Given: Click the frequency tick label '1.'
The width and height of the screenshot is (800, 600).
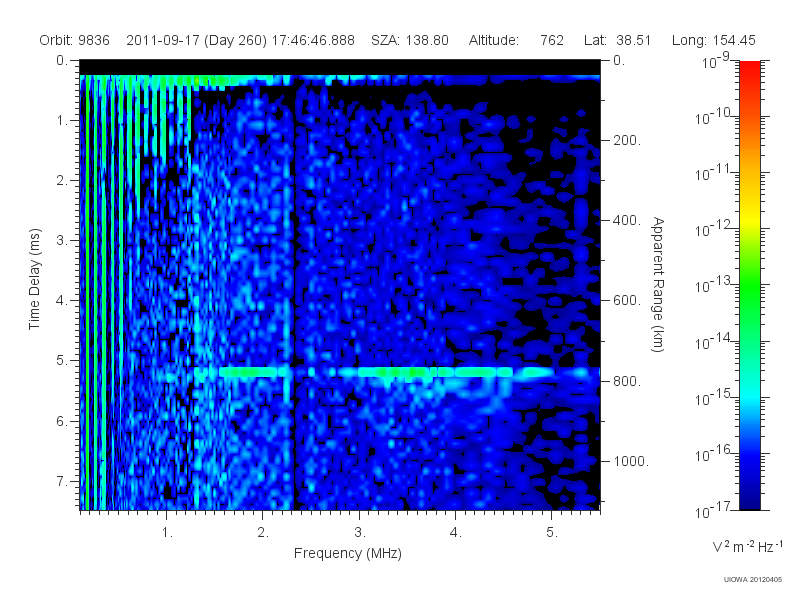Looking at the screenshot, I should coord(167,533).
